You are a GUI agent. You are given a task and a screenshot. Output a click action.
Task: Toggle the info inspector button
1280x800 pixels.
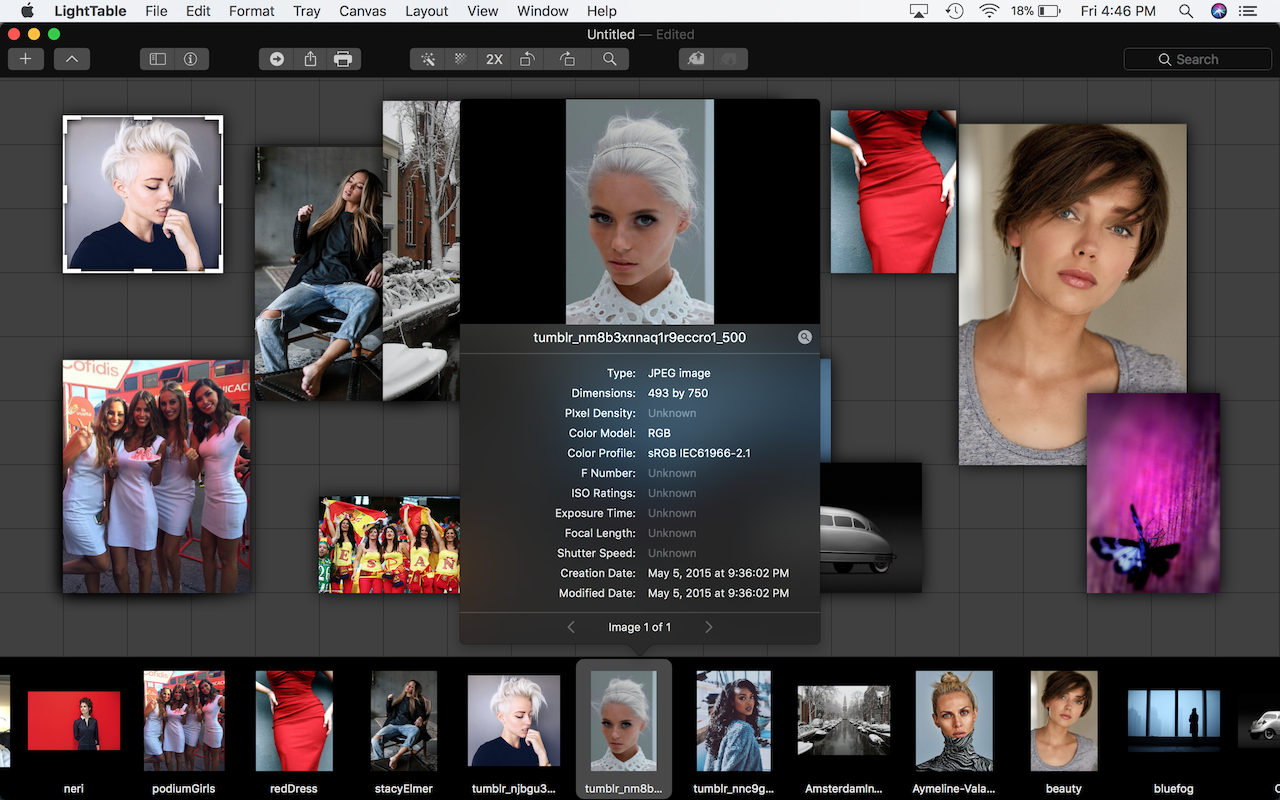pos(190,59)
